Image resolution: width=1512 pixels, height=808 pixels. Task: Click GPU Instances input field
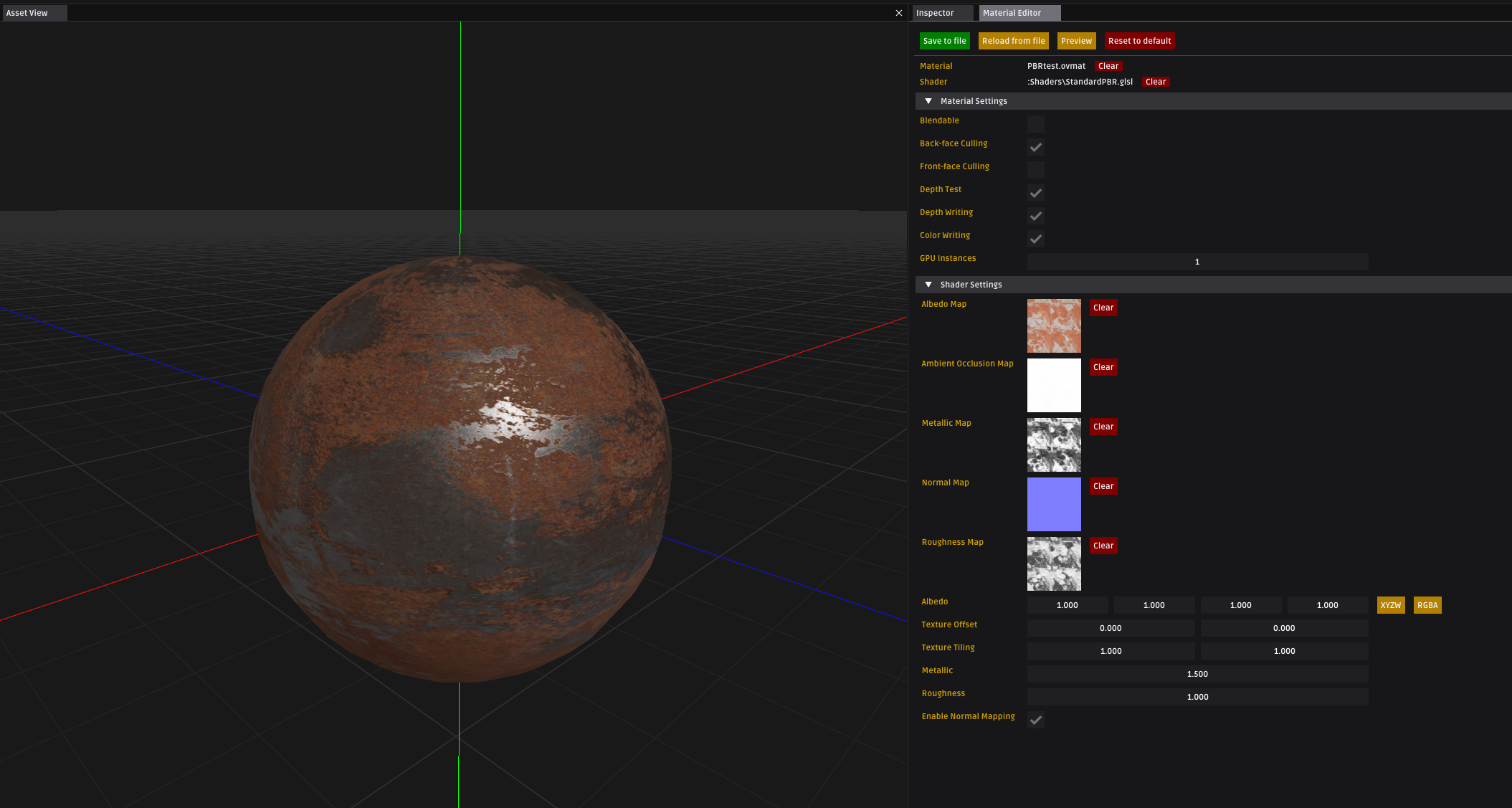tap(1197, 261)
